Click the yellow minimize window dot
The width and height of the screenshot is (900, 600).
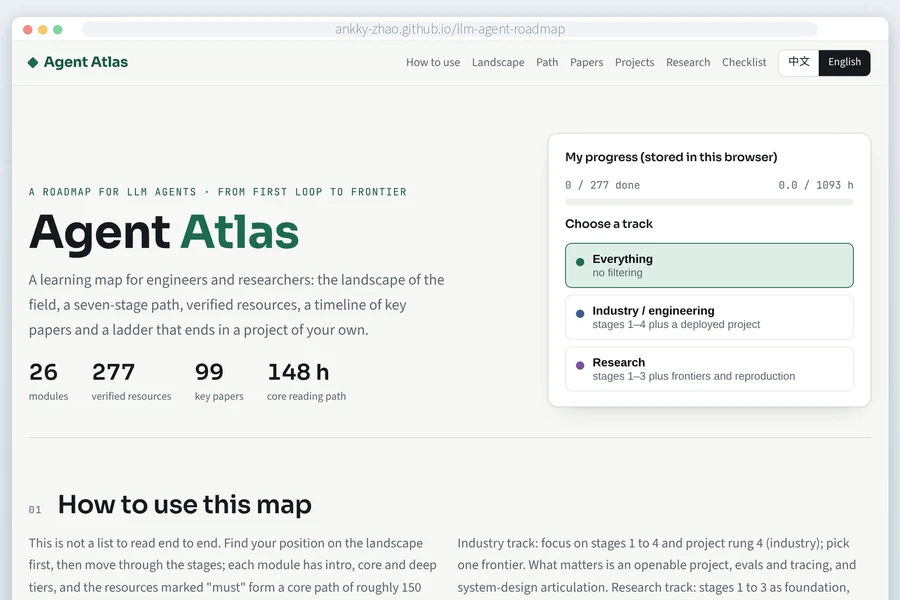[42, 29]
